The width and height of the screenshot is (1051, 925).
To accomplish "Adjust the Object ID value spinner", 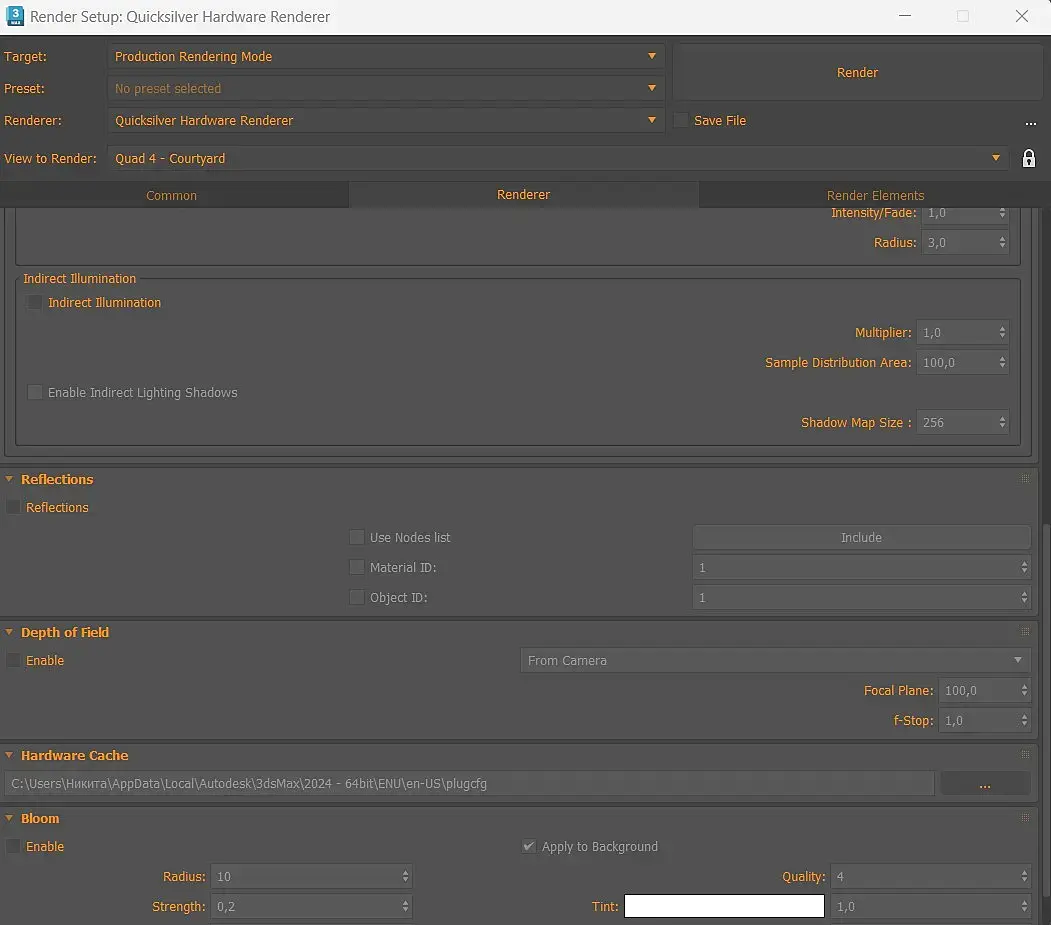I will pos(1024,597).
